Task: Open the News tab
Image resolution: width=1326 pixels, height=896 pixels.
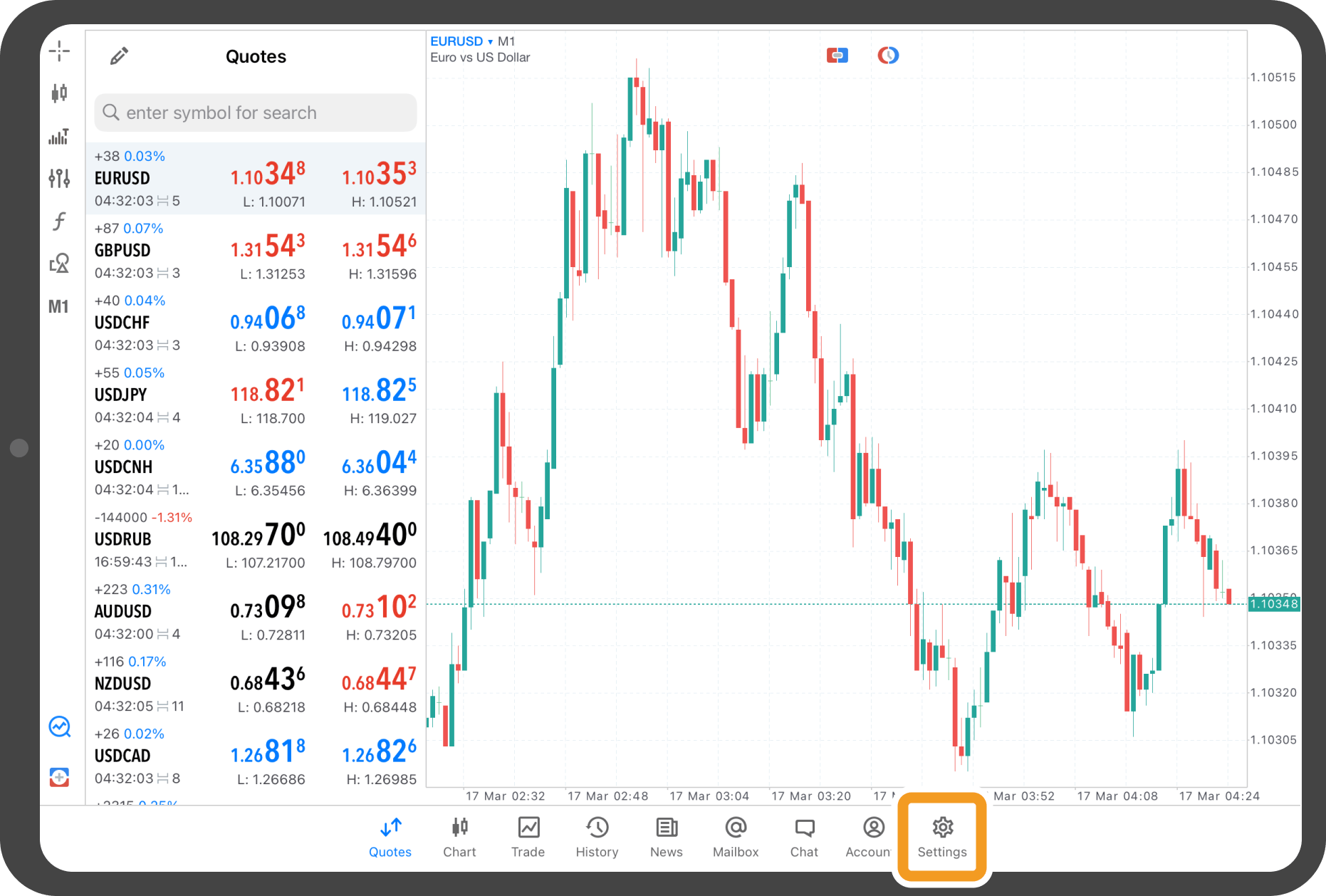Action: 666,837
